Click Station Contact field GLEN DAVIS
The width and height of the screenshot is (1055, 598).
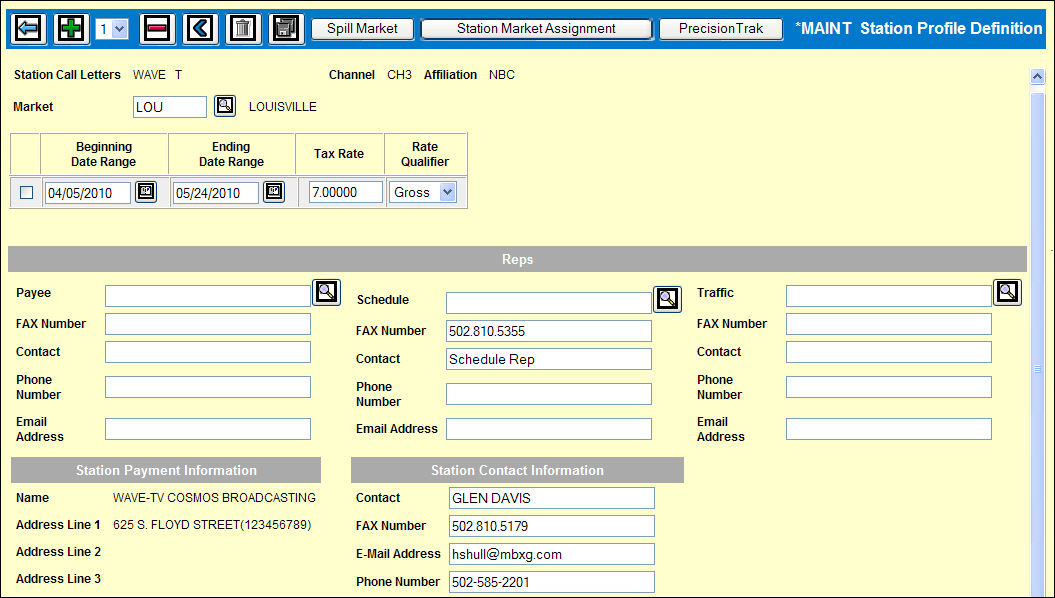pos(552,498)
